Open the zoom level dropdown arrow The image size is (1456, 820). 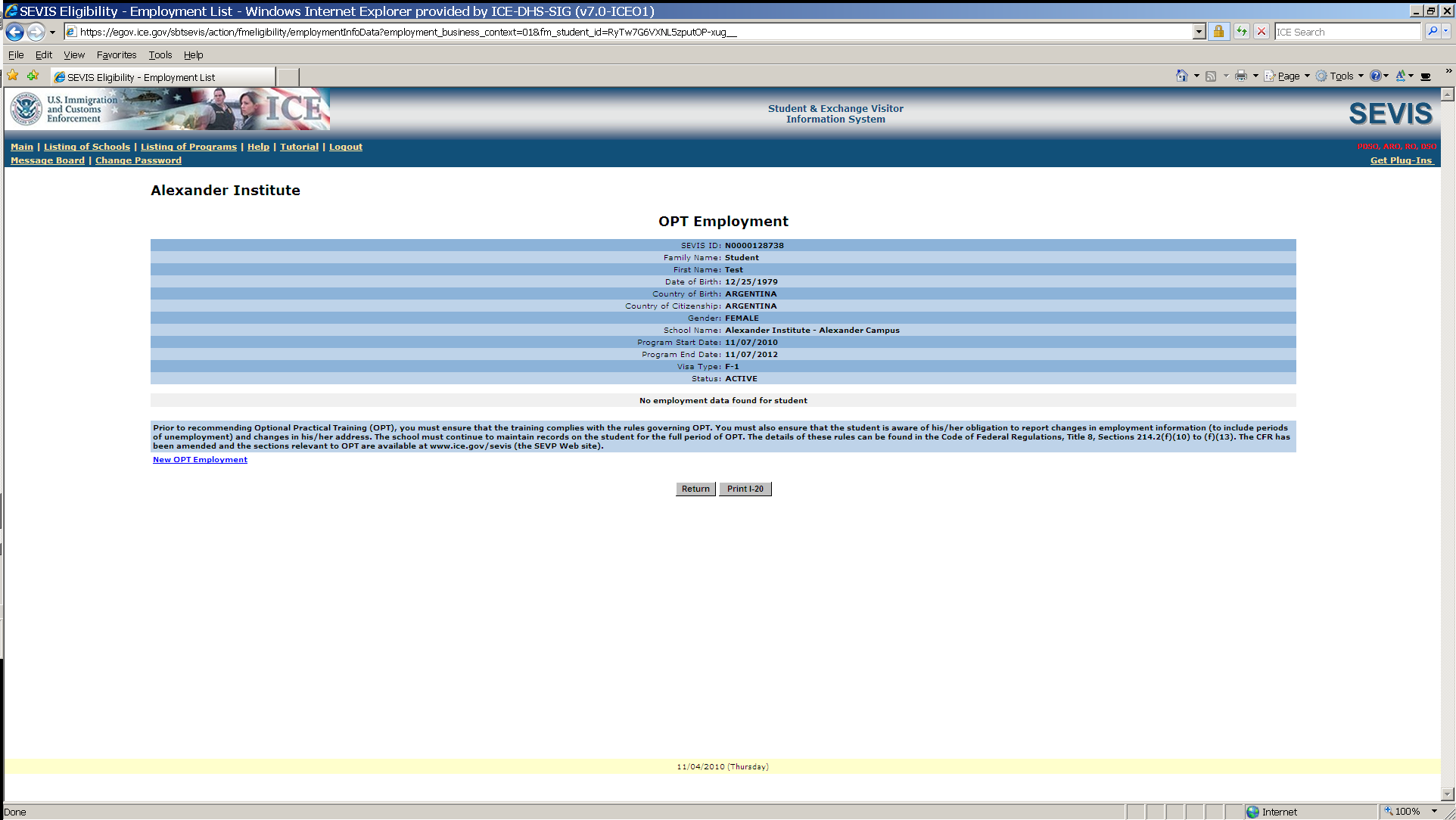click(x=1434, y=811)
